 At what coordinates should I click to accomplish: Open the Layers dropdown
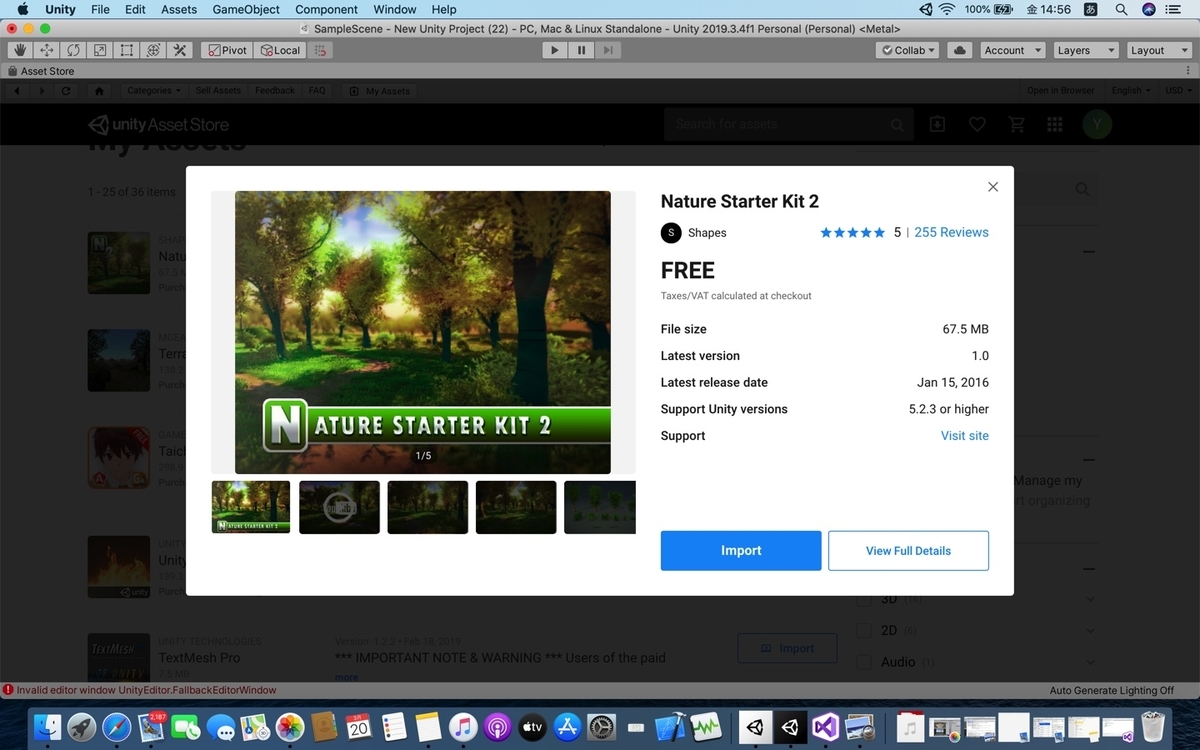[x=1084, y=50]
